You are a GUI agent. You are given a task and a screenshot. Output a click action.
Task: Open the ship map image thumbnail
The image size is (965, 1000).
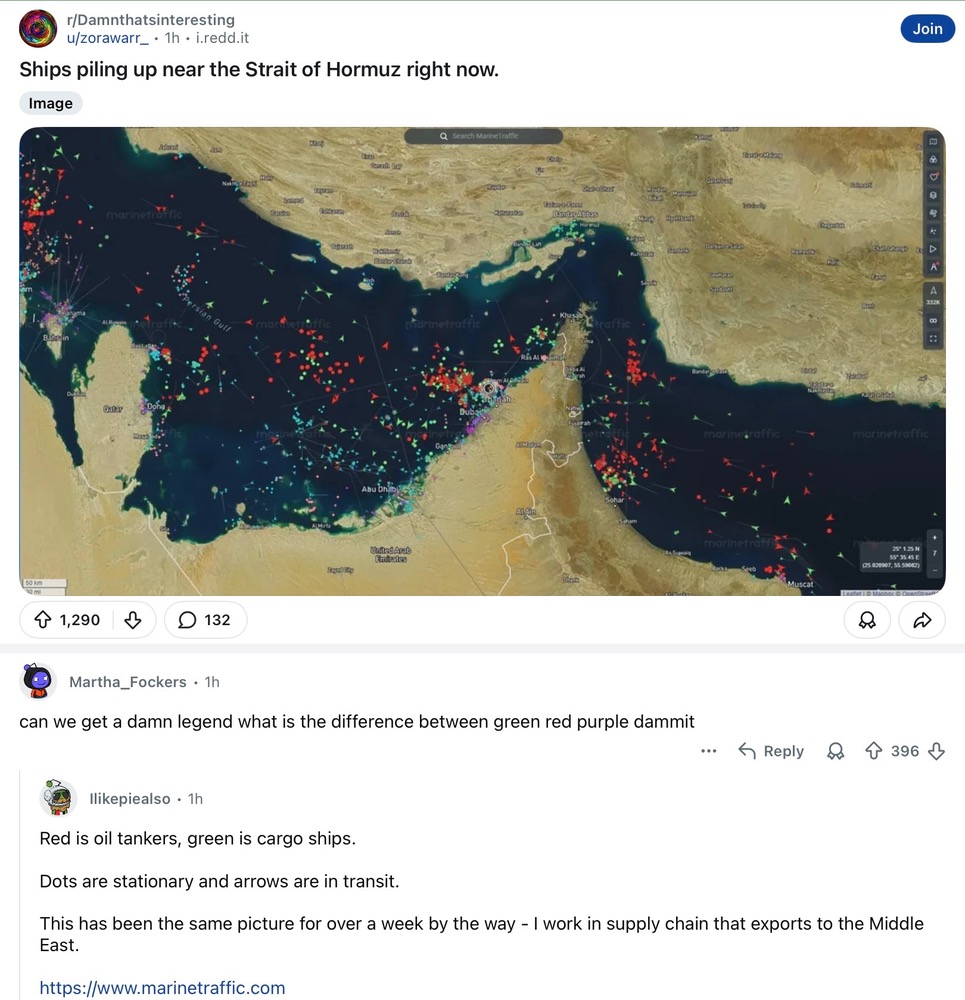[x=482, y=361]
